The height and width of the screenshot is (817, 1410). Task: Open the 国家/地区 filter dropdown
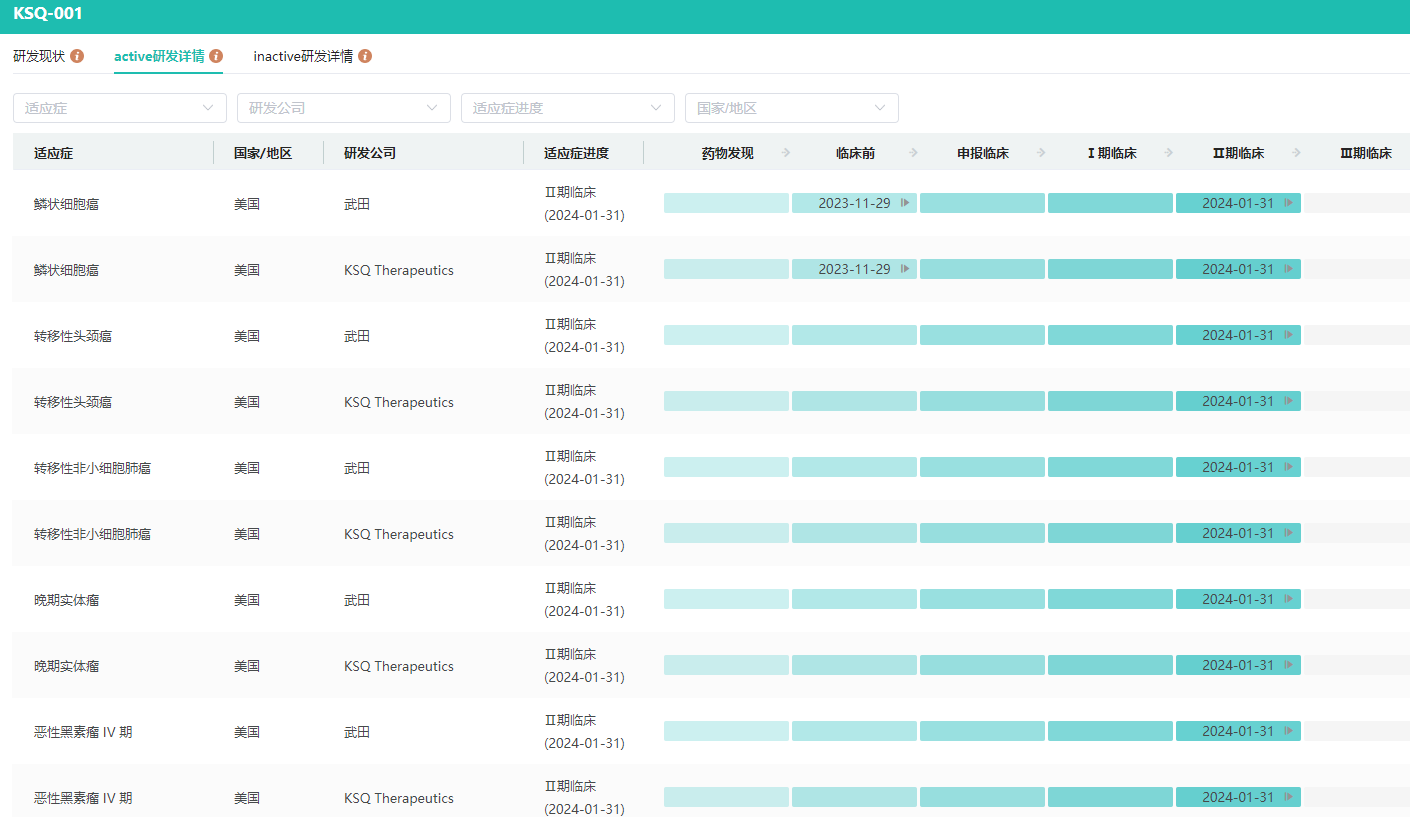point(791,108)
